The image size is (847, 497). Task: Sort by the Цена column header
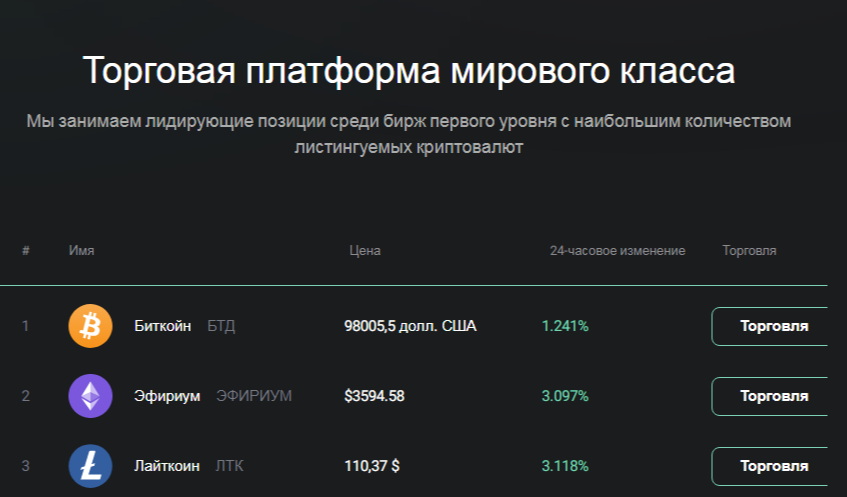pos(365,251)
